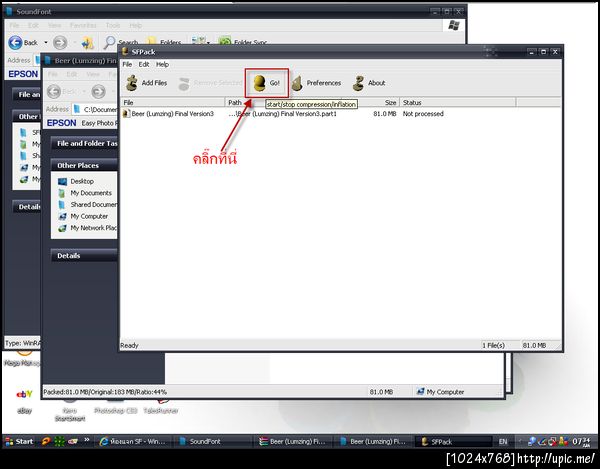600x469 pixels.
Task: Open the Edit menu in SFPack
Action: 144,64
